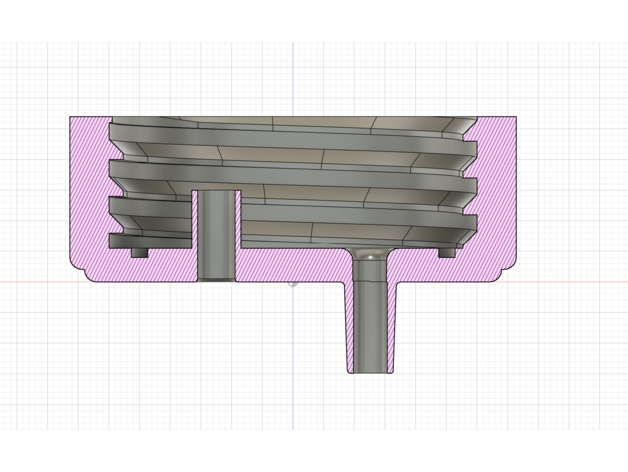Select the gray vertical post in the cap

[216, 235]
